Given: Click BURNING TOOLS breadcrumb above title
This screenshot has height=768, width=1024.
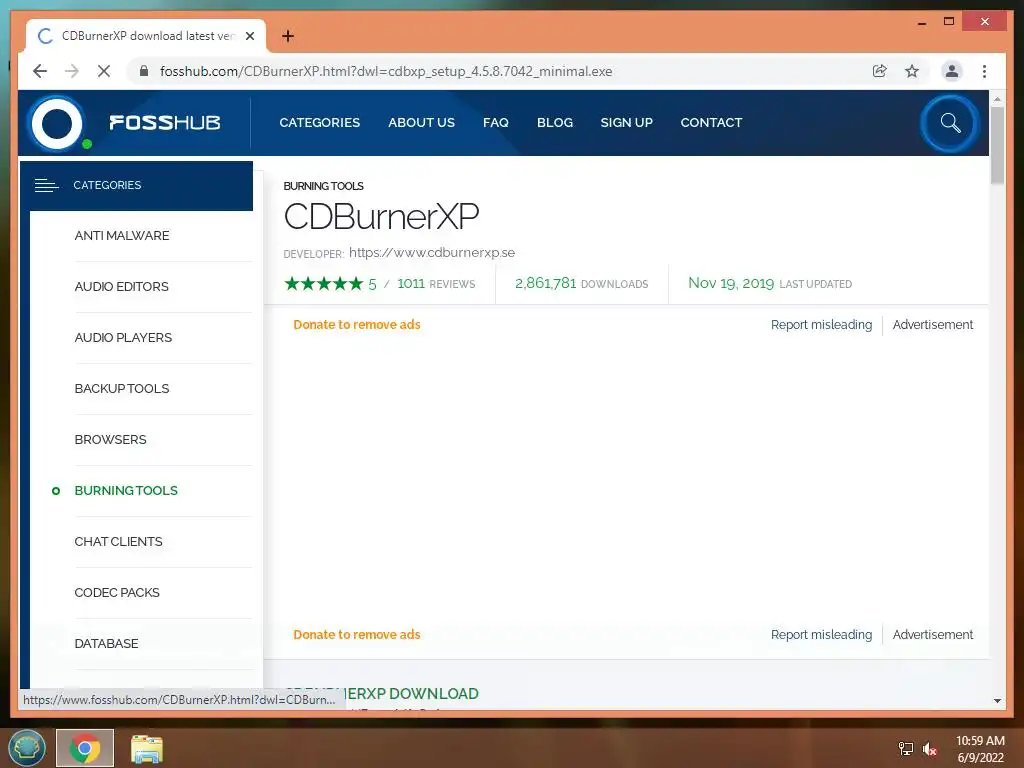Looking at the screenshot, I should 323,186.
